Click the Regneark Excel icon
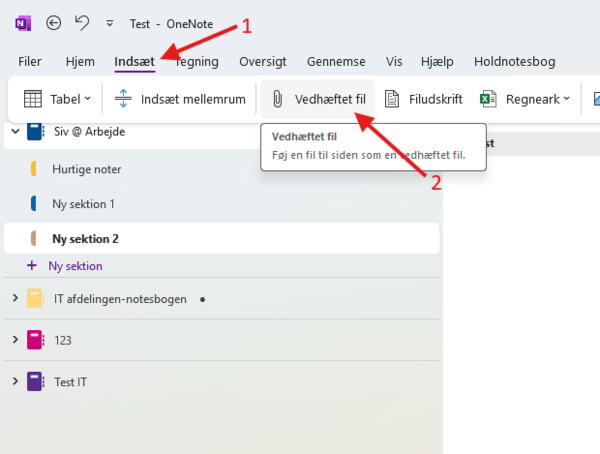 [x=488, y=99]
